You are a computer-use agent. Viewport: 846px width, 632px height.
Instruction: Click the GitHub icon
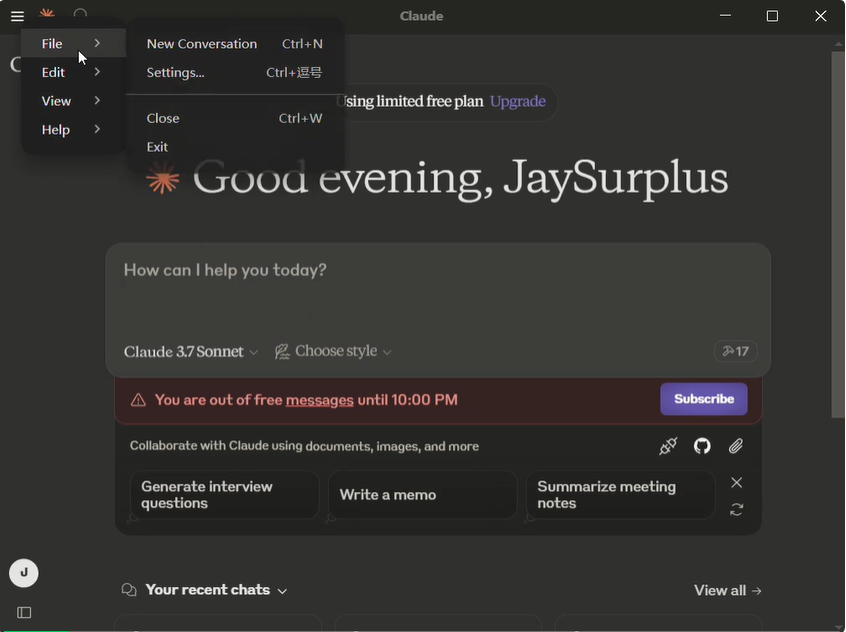click(702, 446)
